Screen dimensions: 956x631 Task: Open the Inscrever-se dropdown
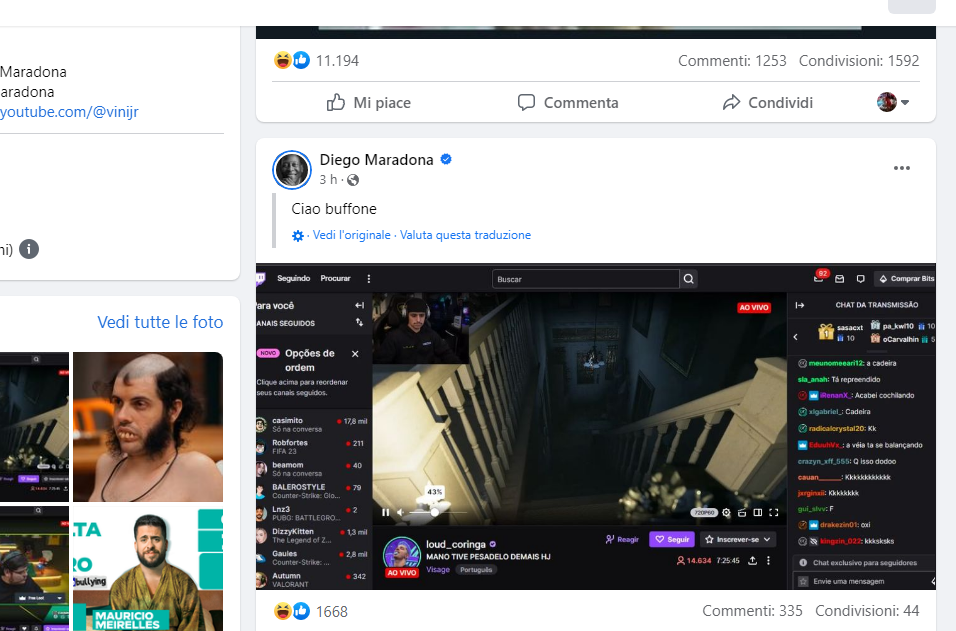738,540
